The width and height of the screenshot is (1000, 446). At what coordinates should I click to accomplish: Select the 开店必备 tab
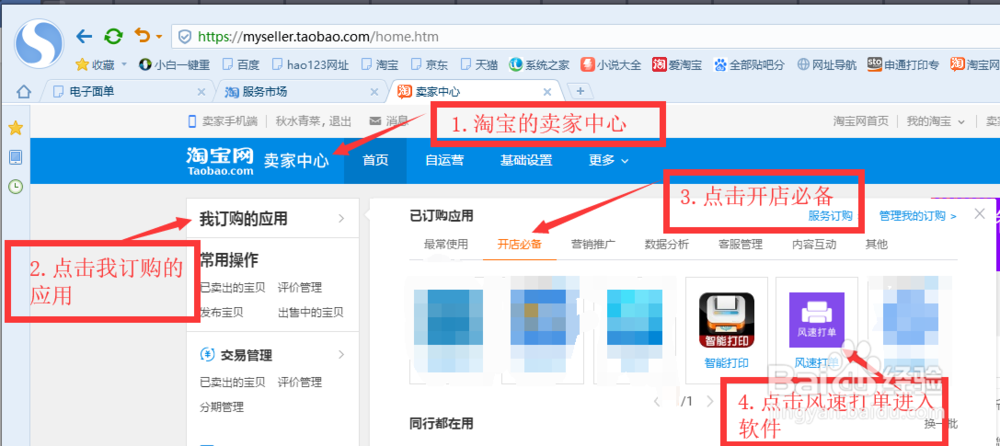pyautogui.click(x=520, y=244)
